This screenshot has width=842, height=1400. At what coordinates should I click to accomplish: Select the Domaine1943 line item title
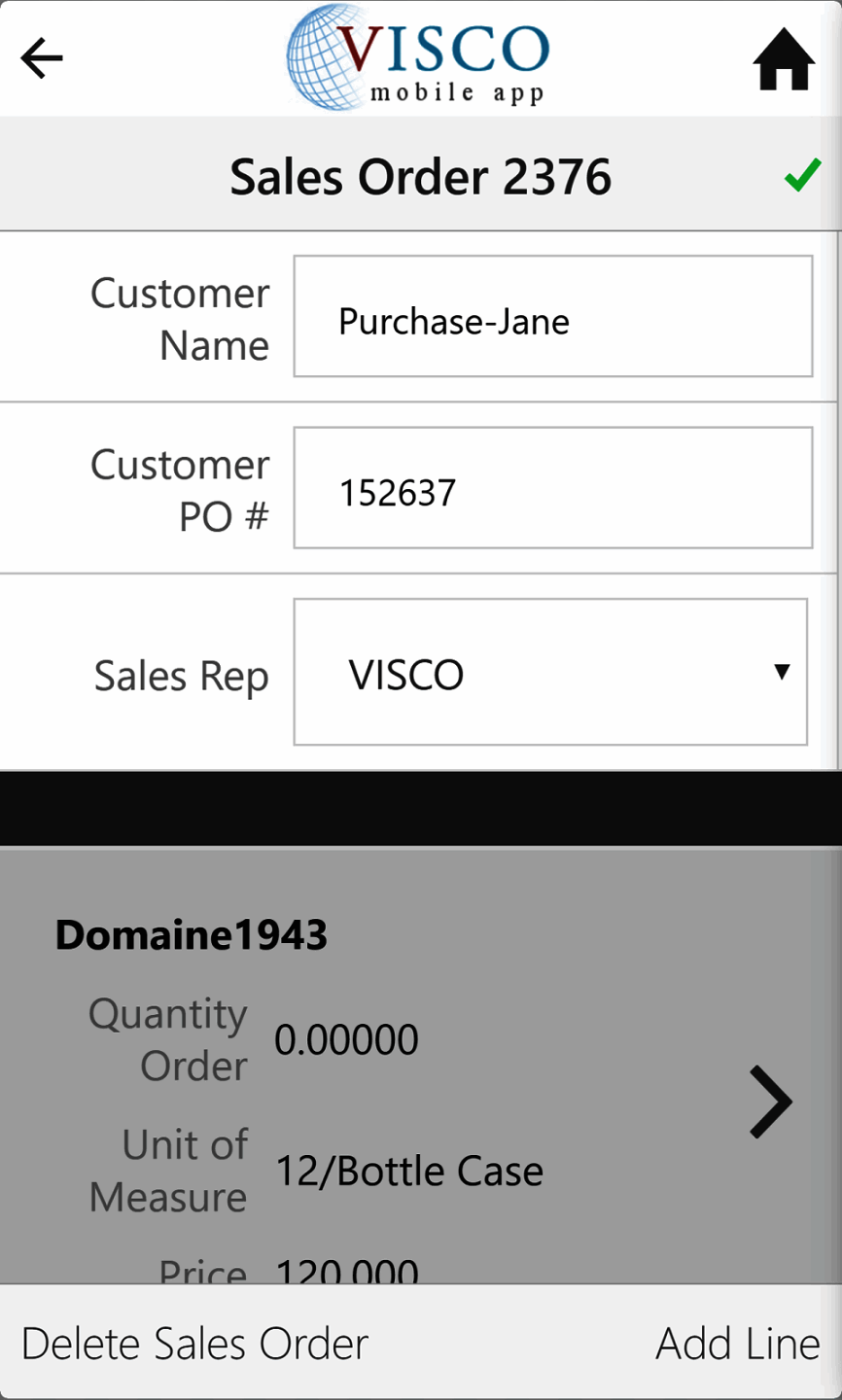pyautogui.click(x=192, y=935)
